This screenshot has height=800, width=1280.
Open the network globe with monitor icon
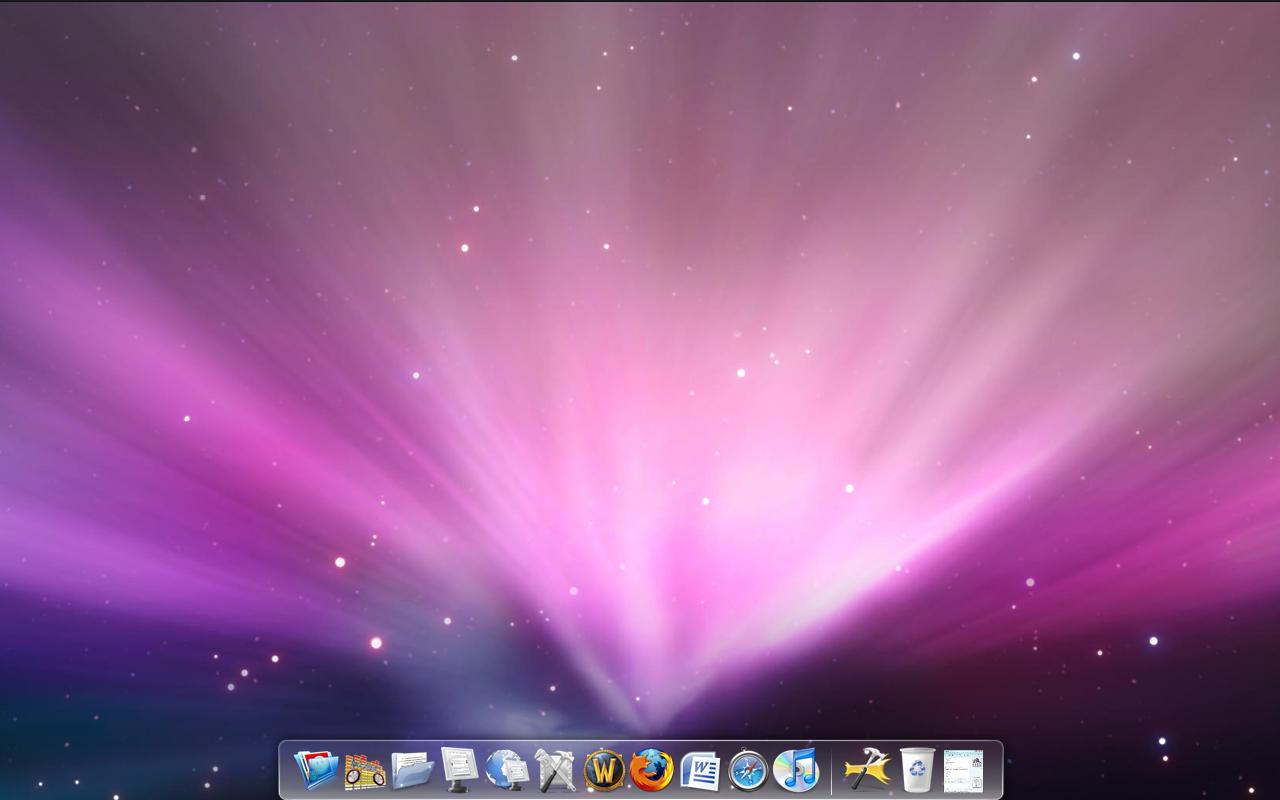click(508, 770)
